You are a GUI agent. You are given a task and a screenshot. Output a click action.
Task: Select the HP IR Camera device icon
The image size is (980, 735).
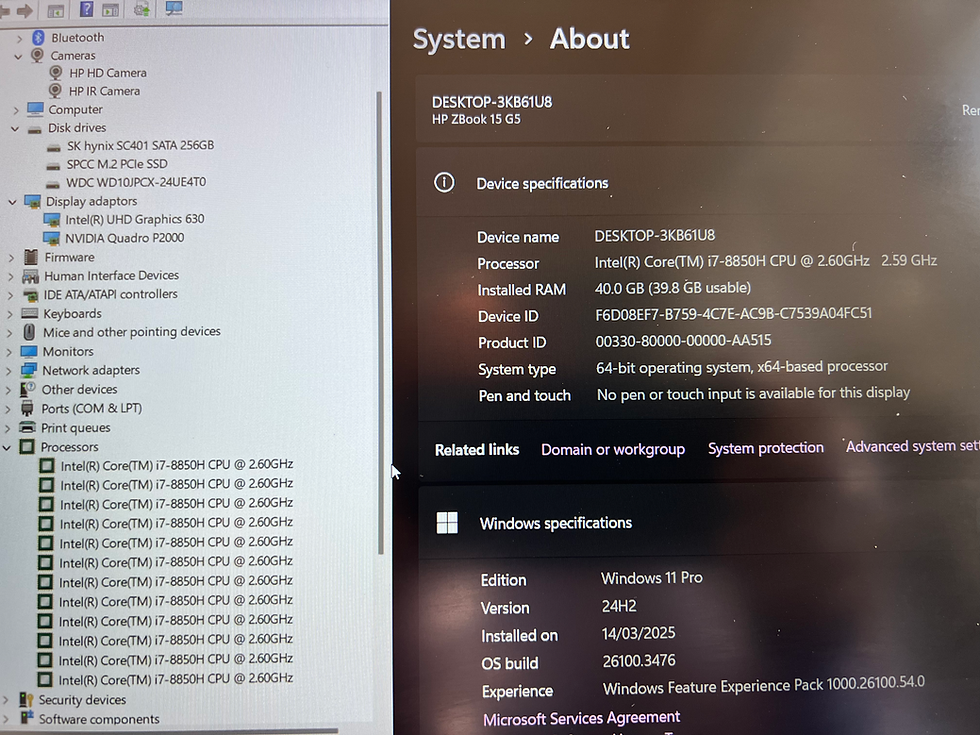pos(56,91)
